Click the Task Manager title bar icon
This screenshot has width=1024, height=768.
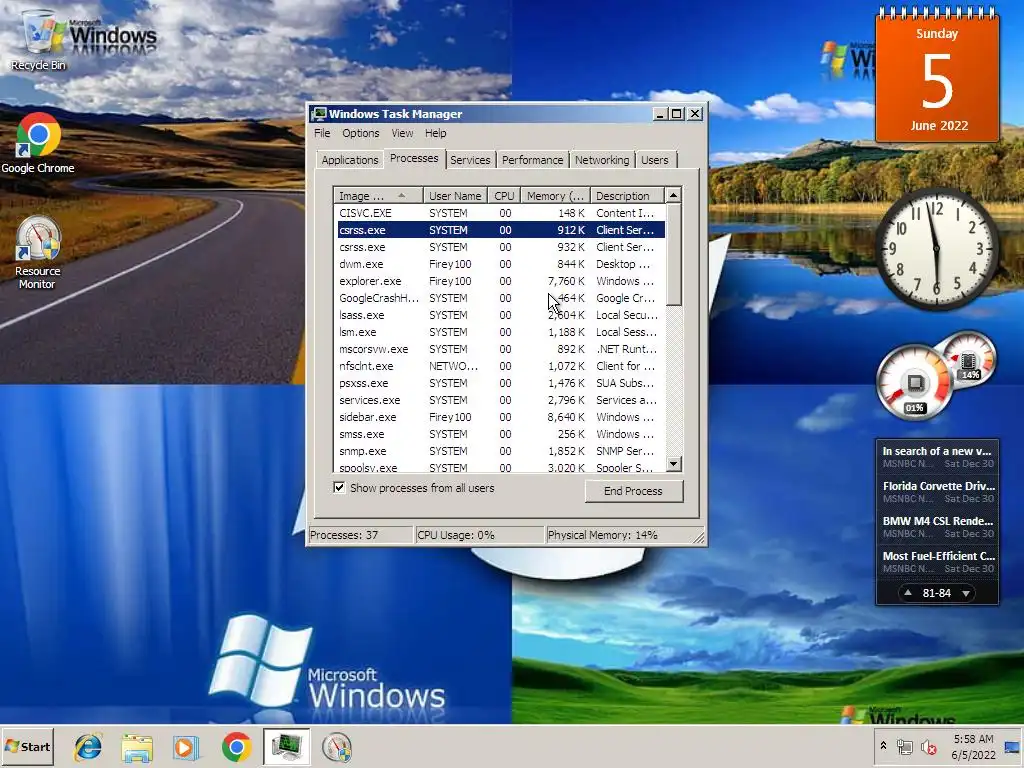319,114
